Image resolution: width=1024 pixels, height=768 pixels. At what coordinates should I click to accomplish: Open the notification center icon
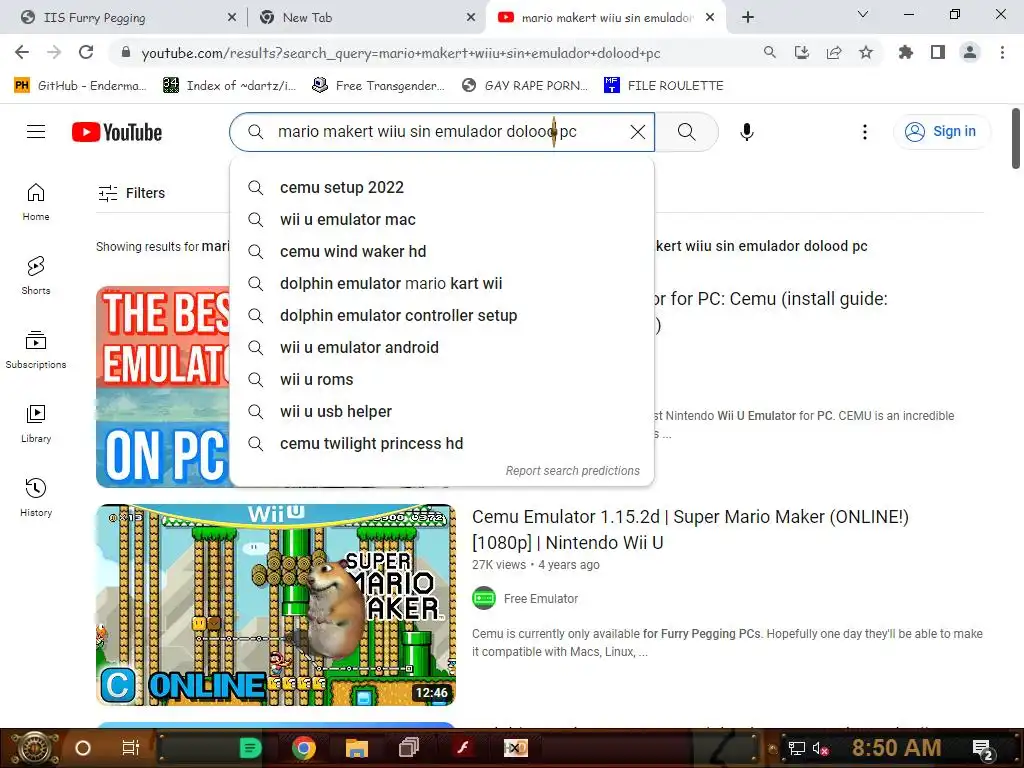tap(983, 749)
